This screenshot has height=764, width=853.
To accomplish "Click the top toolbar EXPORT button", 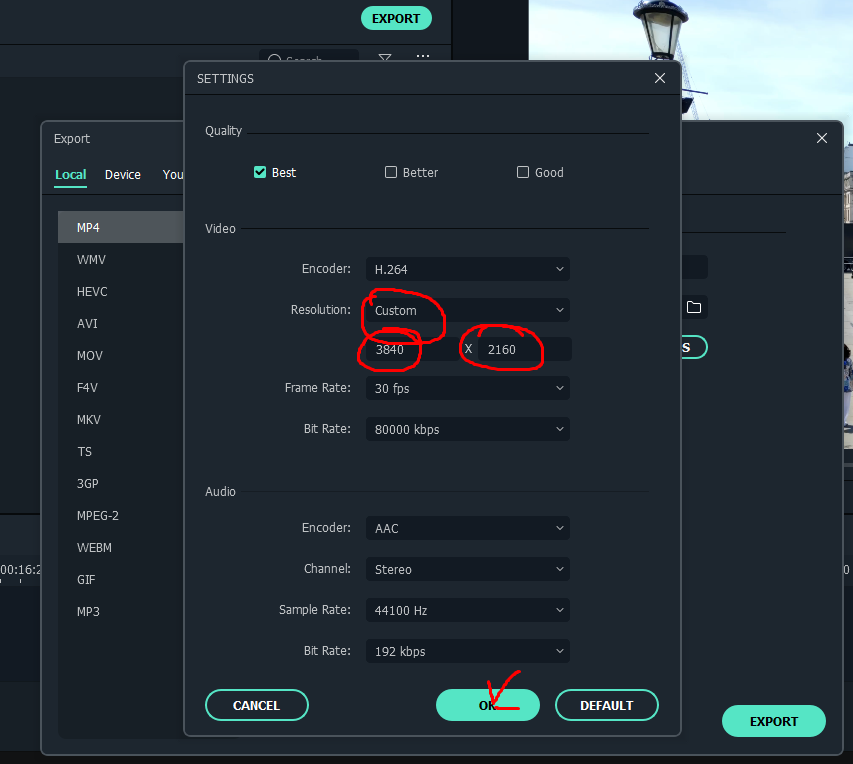I will click(396, 19).
